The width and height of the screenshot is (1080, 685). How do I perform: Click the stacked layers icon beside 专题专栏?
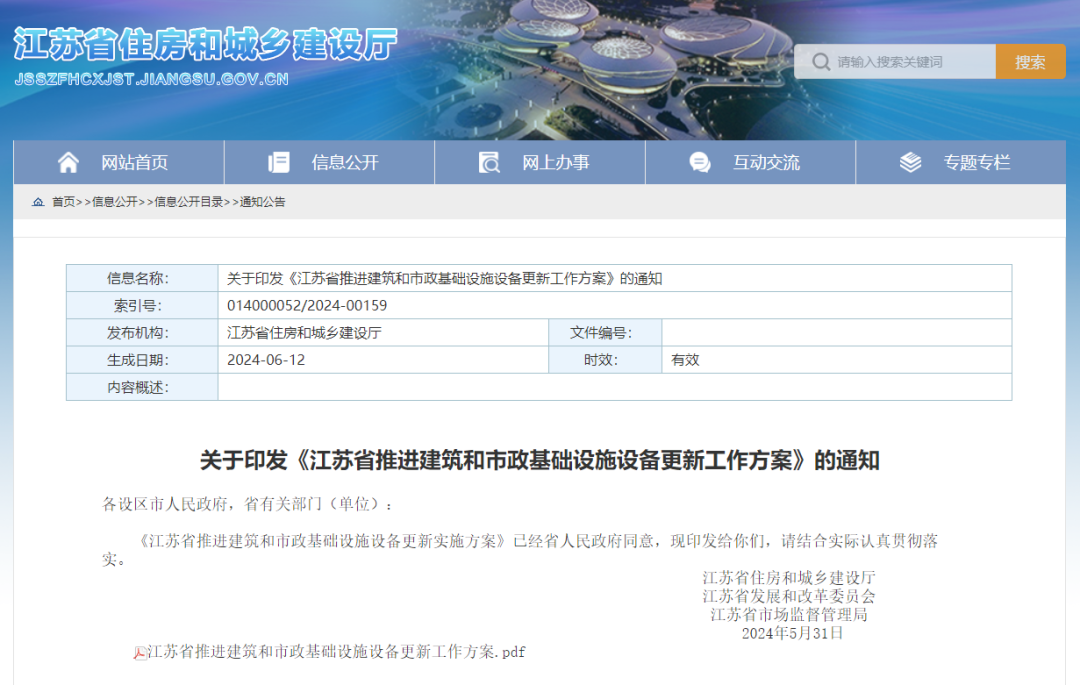point(910,162)
